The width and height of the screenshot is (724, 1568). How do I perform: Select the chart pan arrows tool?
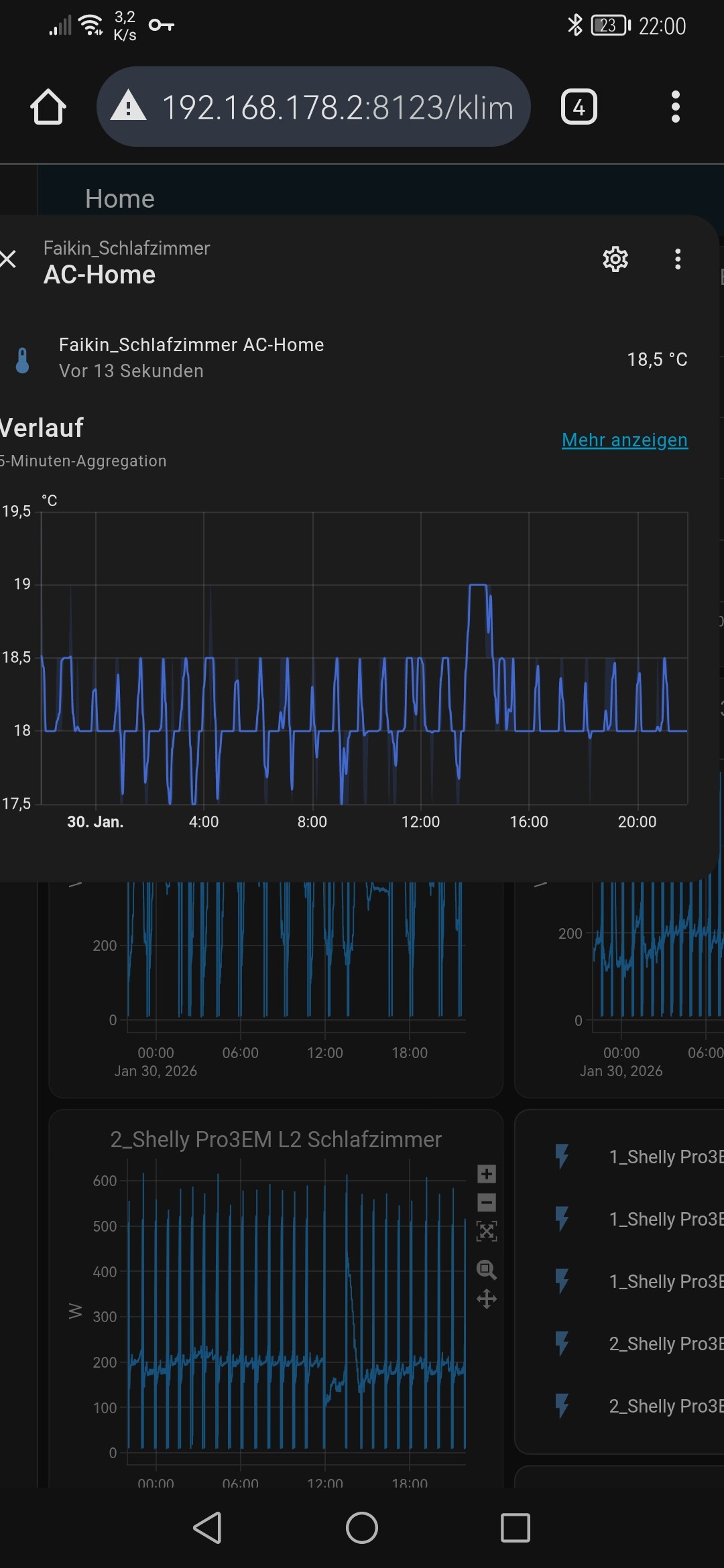coord(487,1299)
